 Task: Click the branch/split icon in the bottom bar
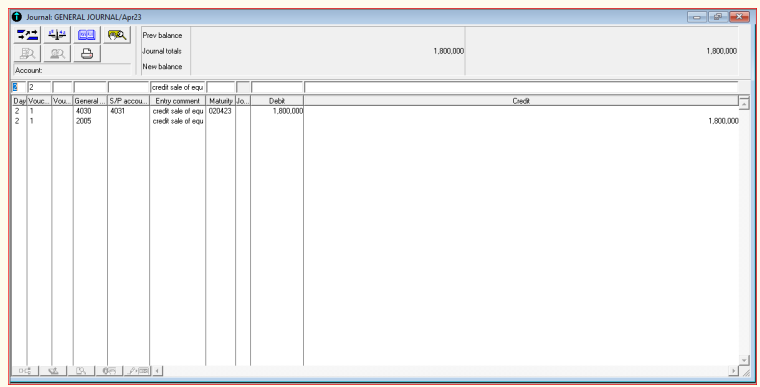[x=25, y=371]
